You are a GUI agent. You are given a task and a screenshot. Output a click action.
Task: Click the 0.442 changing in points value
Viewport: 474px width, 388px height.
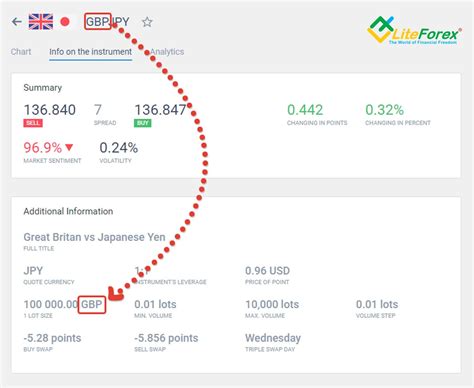click(305, 110)
